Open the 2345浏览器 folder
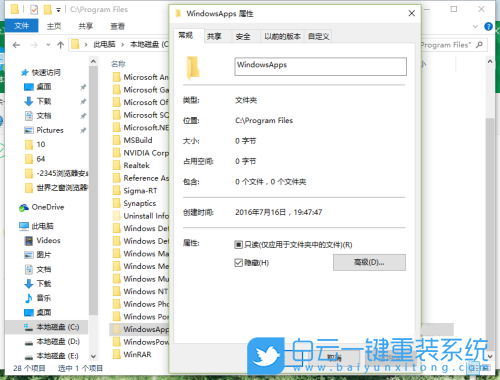The image size is (500, 380). [x=62, y=173]
